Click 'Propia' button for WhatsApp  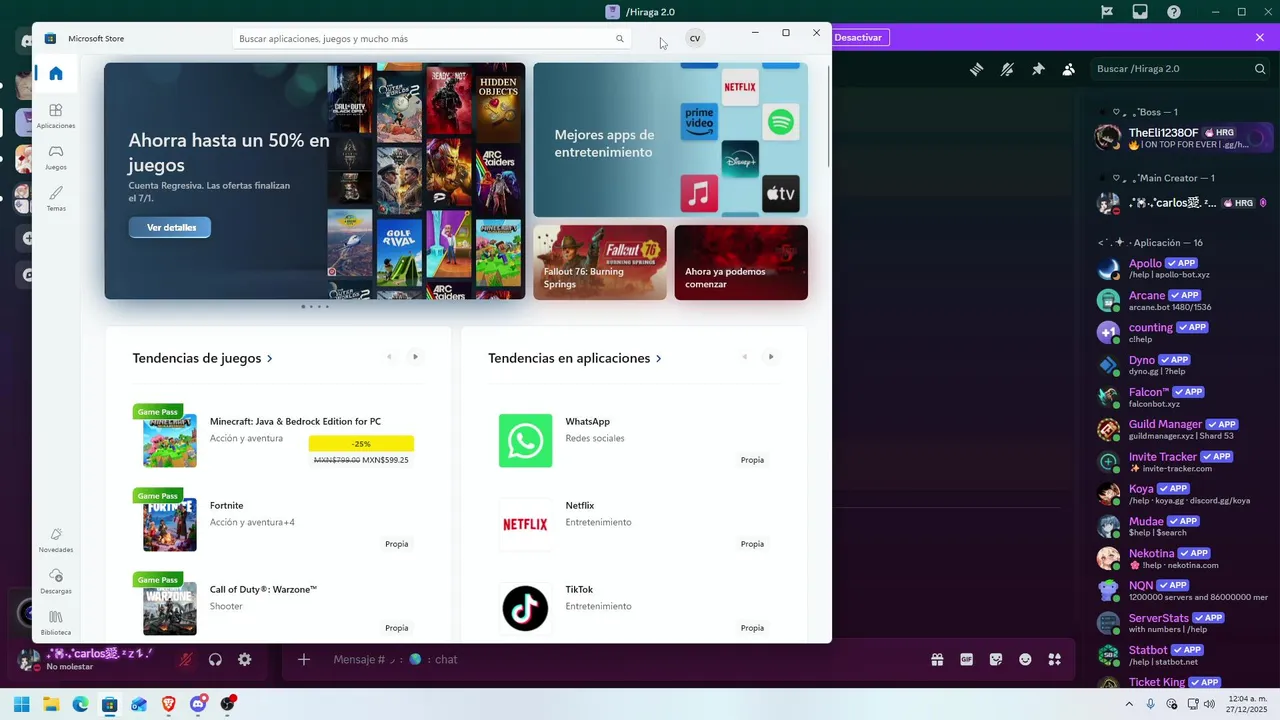pos(752,460)
